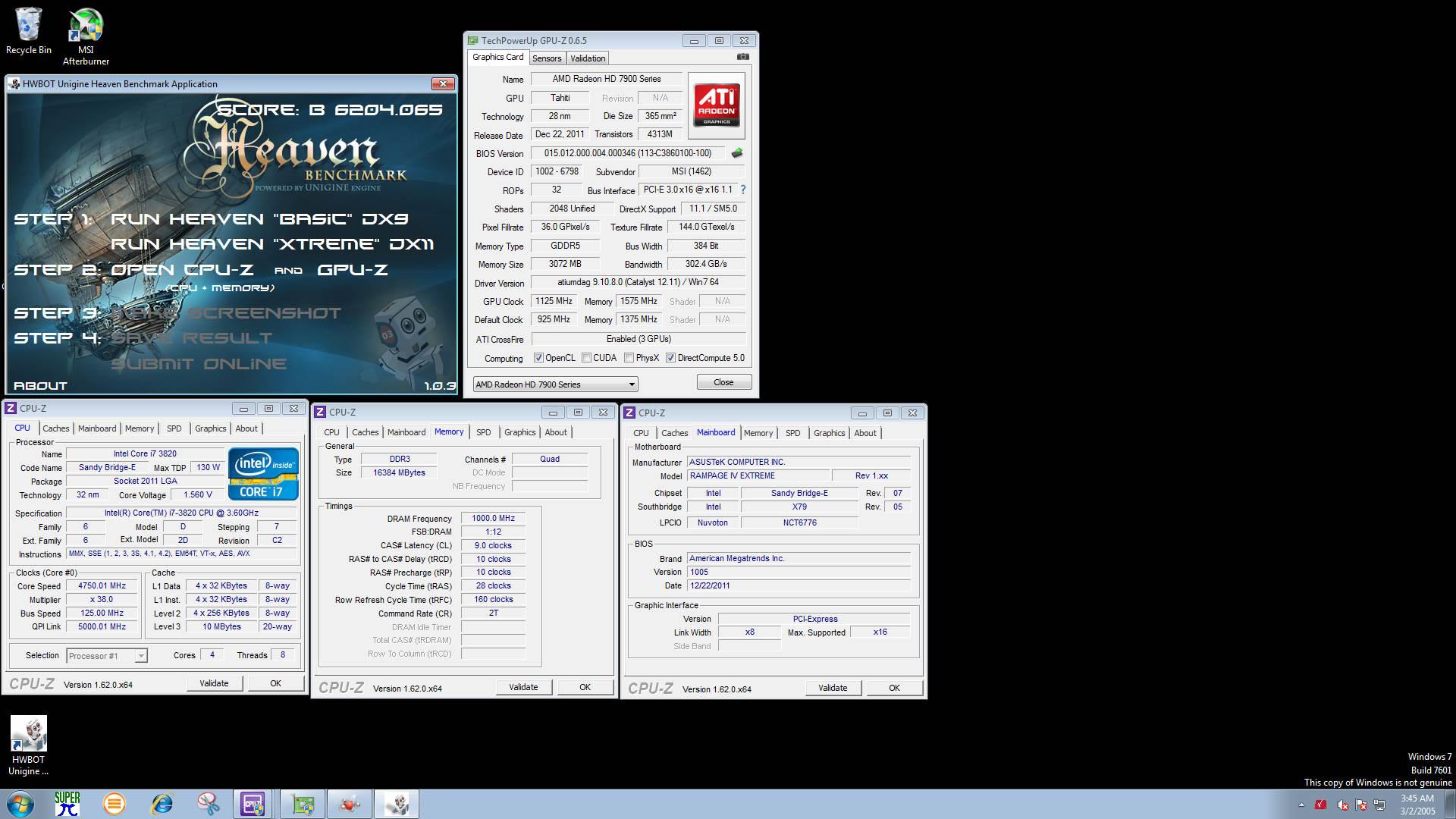
Task: Open SPD tab in the middle CPU-Z window
Action: point(483,432)
